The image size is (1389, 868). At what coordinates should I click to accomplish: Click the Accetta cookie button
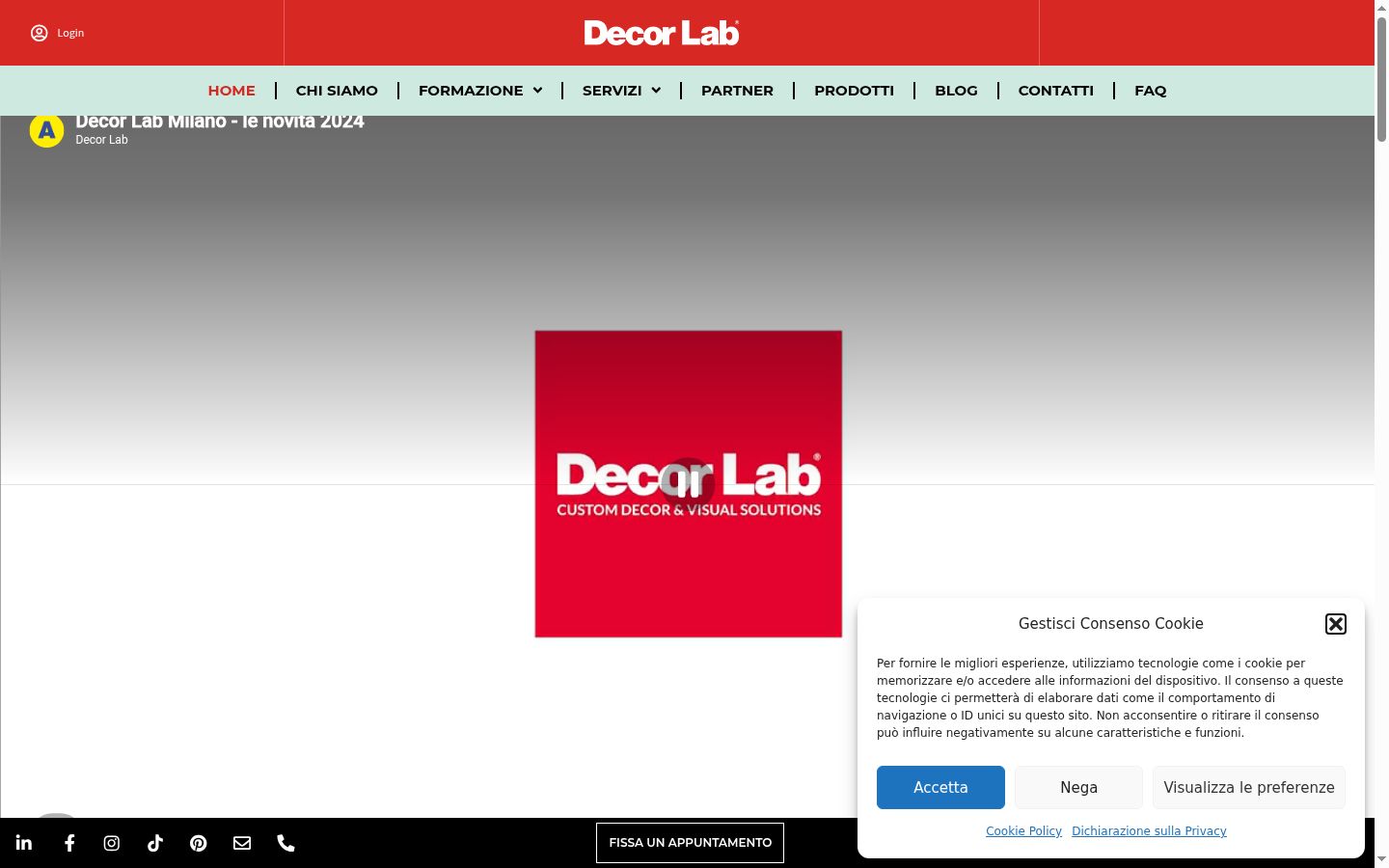[940, 787]
